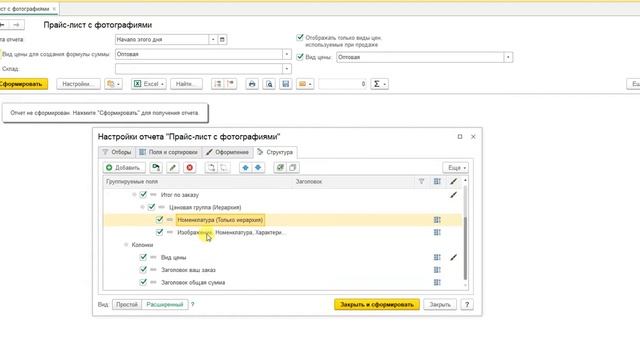Toggle the Номенклатура (Только иерархия) checkbox
This screenshot has width=640, height=360.
coord(160,220)
